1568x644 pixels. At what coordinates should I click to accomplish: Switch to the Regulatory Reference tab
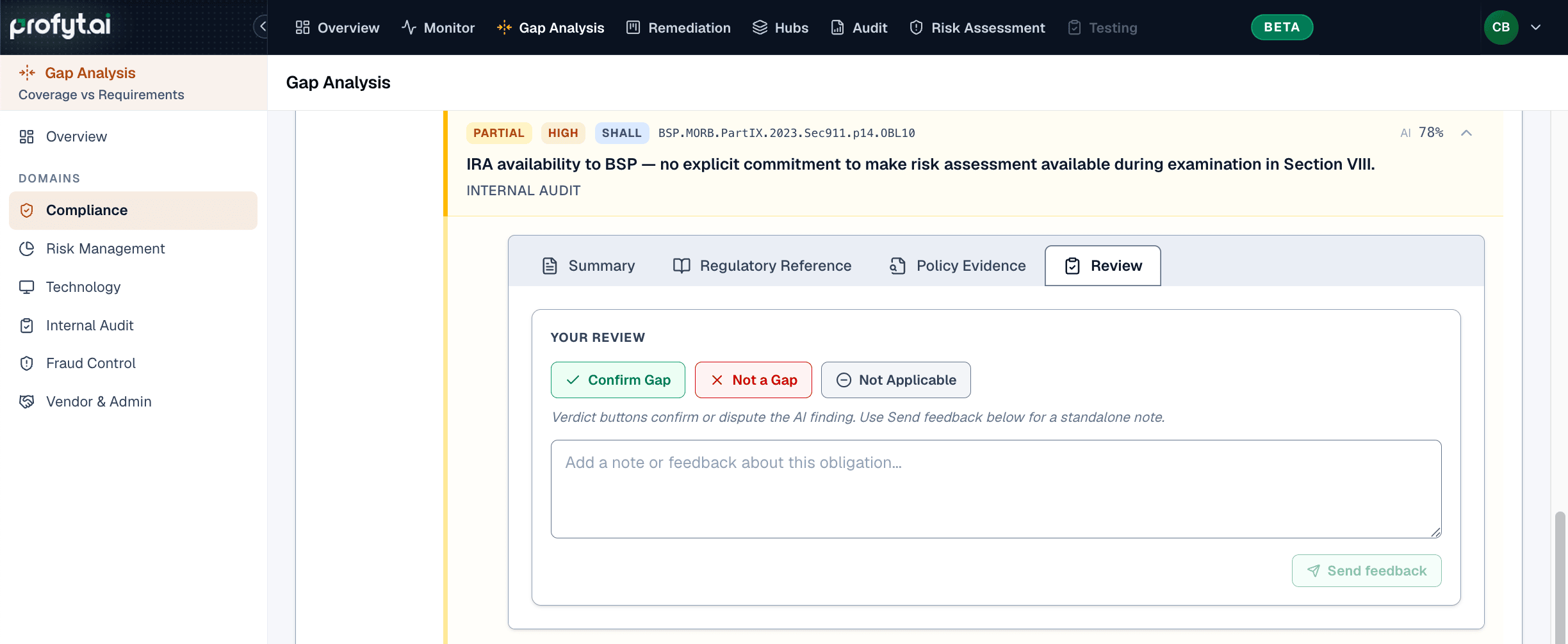pos(762,266)
